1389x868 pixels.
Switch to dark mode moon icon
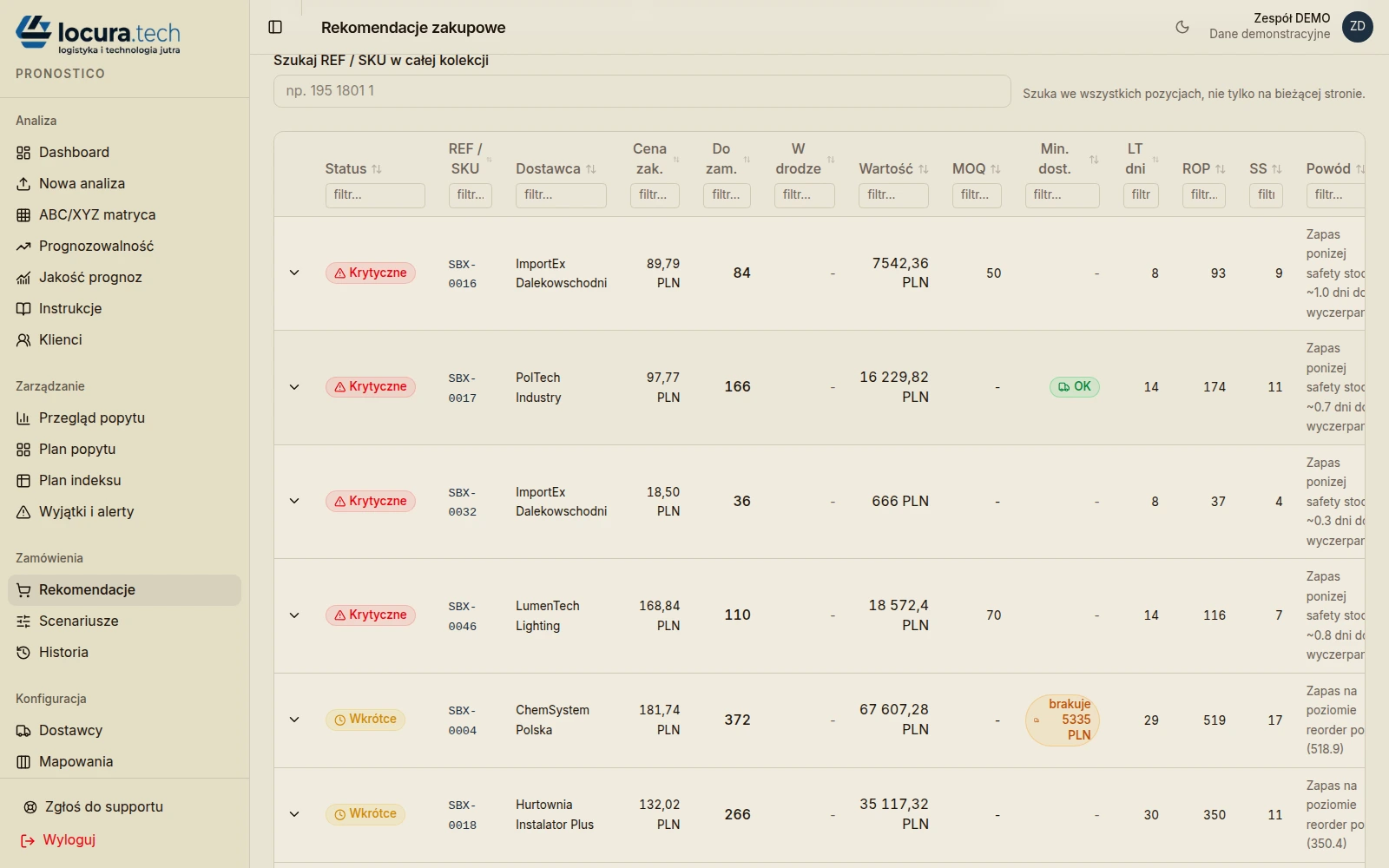pos(1182,27)
